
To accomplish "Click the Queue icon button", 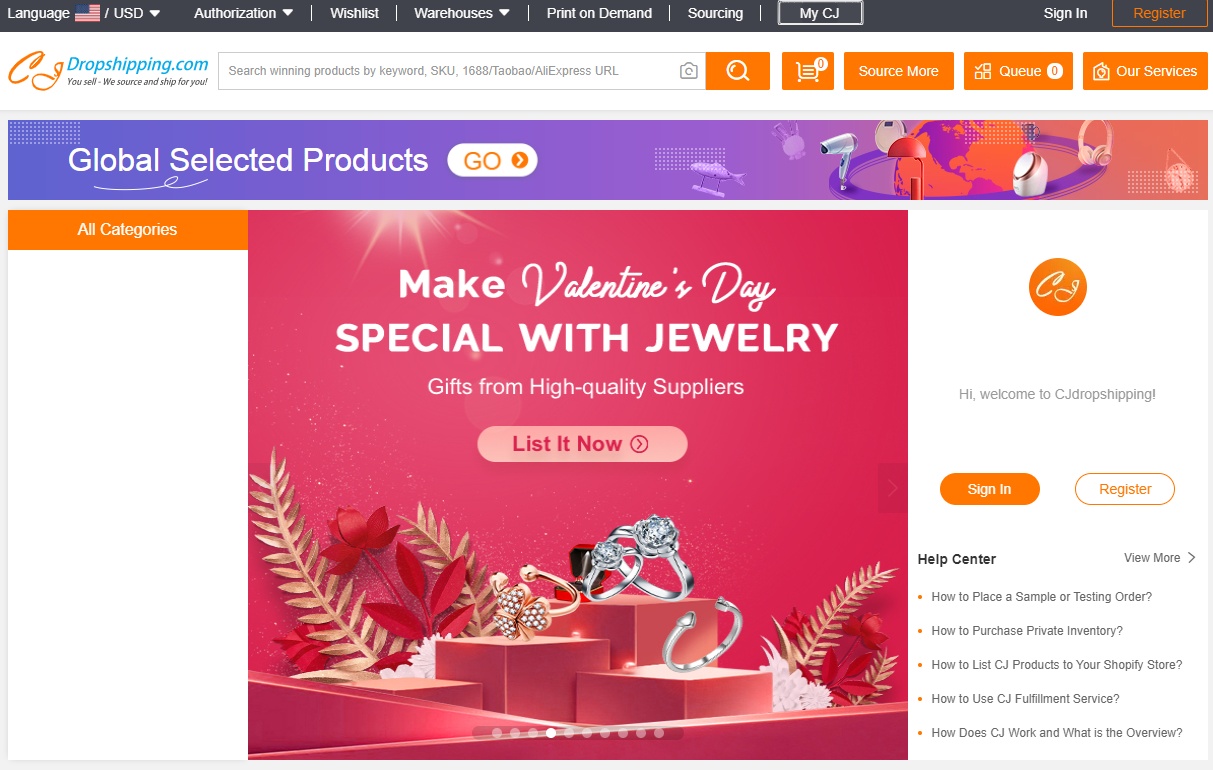I will (x=1017, y=71).
